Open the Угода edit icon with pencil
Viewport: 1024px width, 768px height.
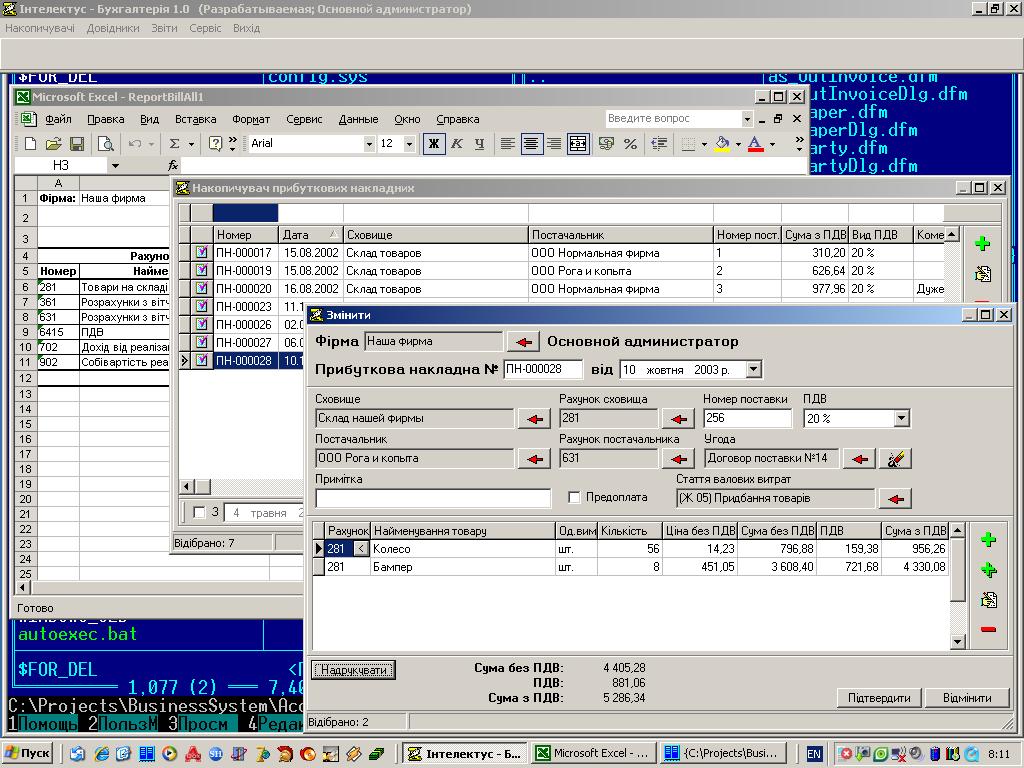click(x=895, y=459)
